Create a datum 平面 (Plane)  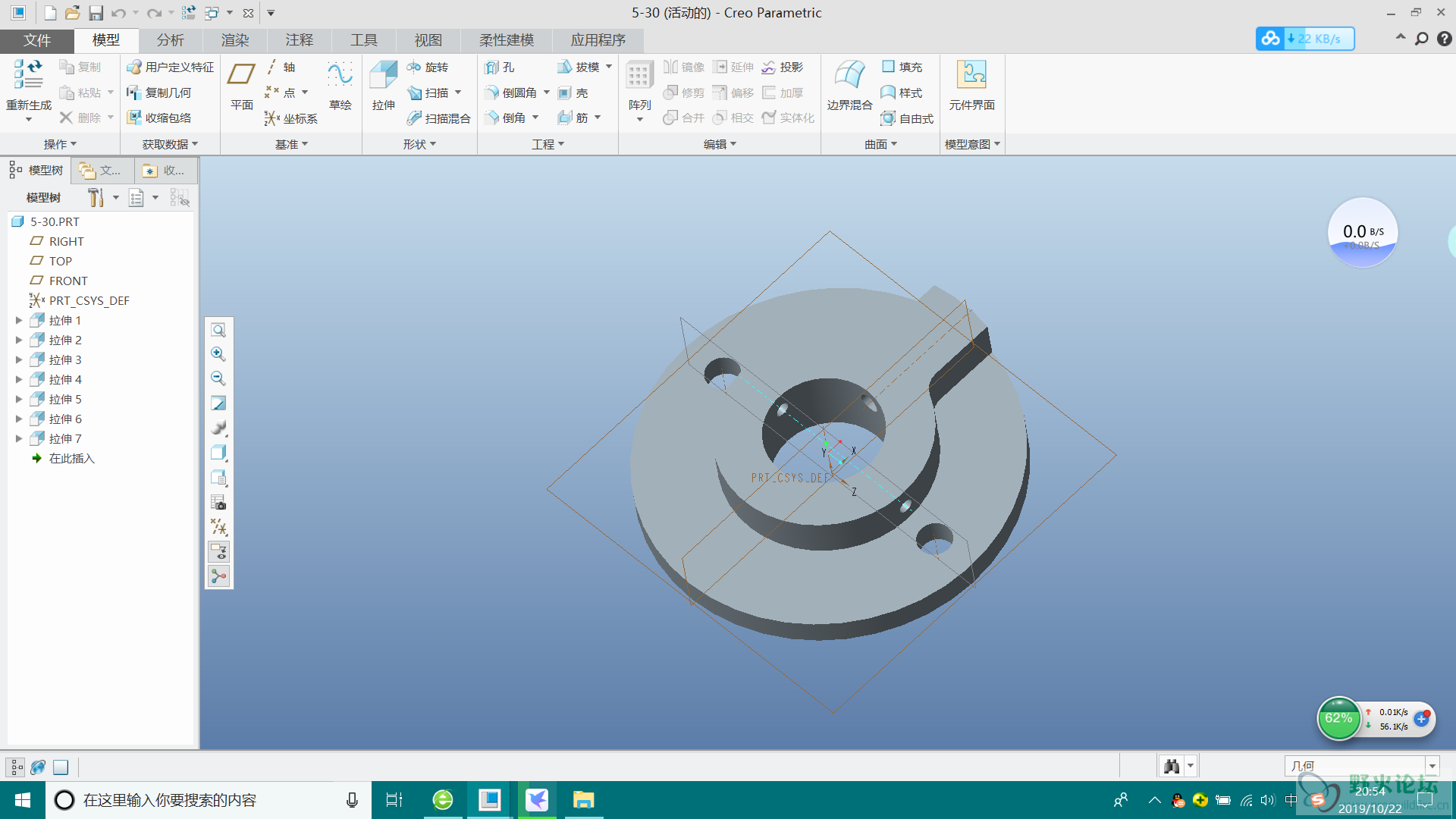tap(242, 86)
